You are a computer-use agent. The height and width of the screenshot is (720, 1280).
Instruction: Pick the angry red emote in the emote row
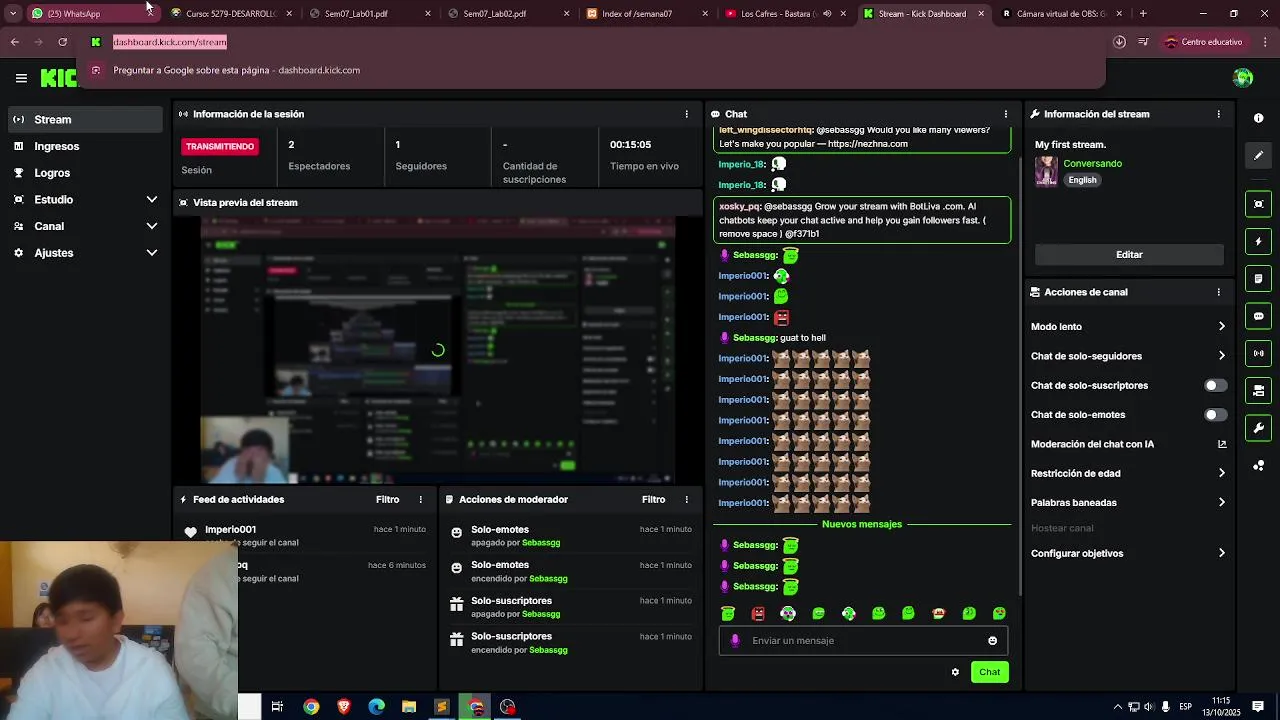tap(758, 613)
